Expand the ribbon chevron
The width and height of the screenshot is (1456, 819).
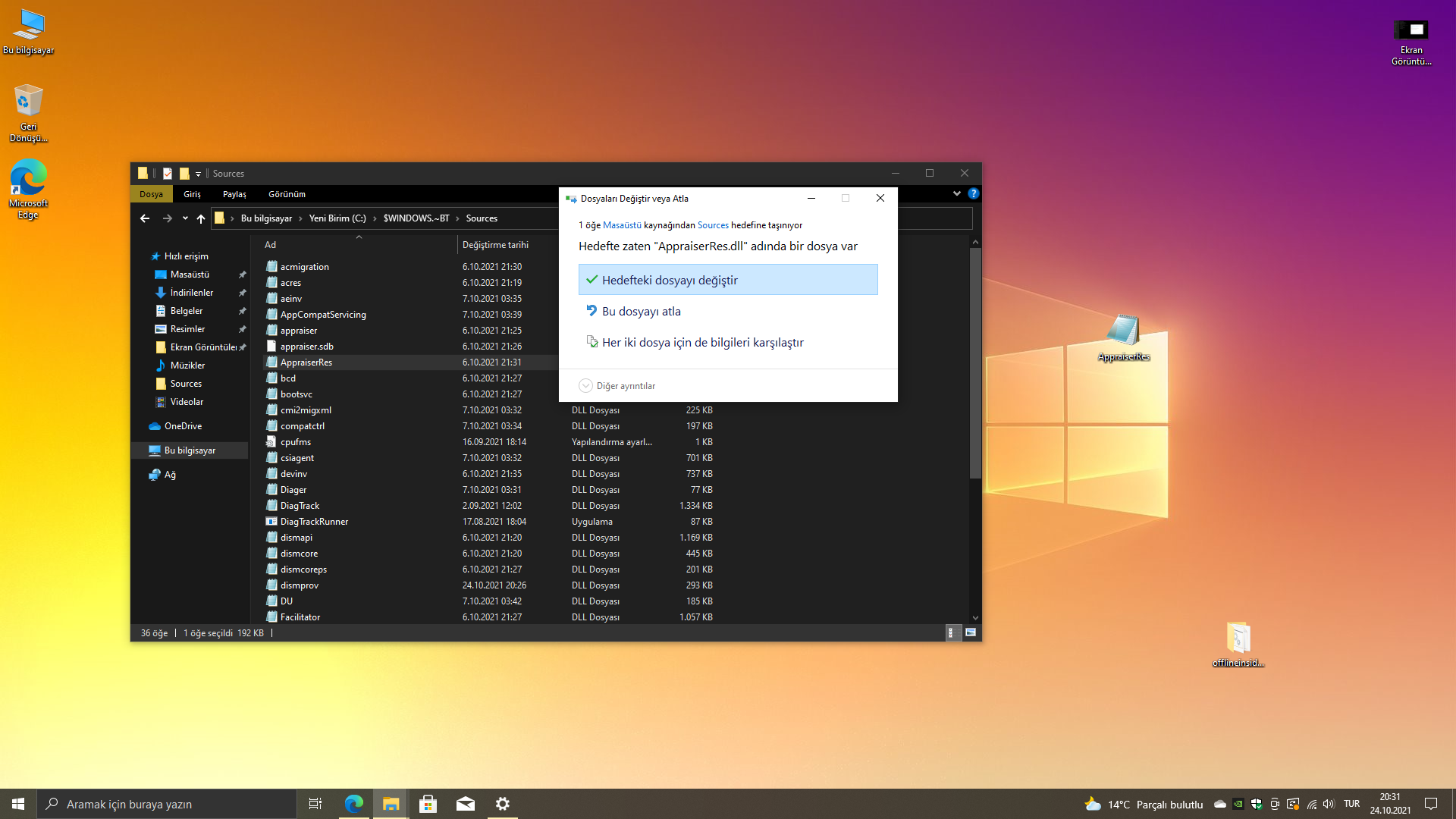tap(957, 194)
